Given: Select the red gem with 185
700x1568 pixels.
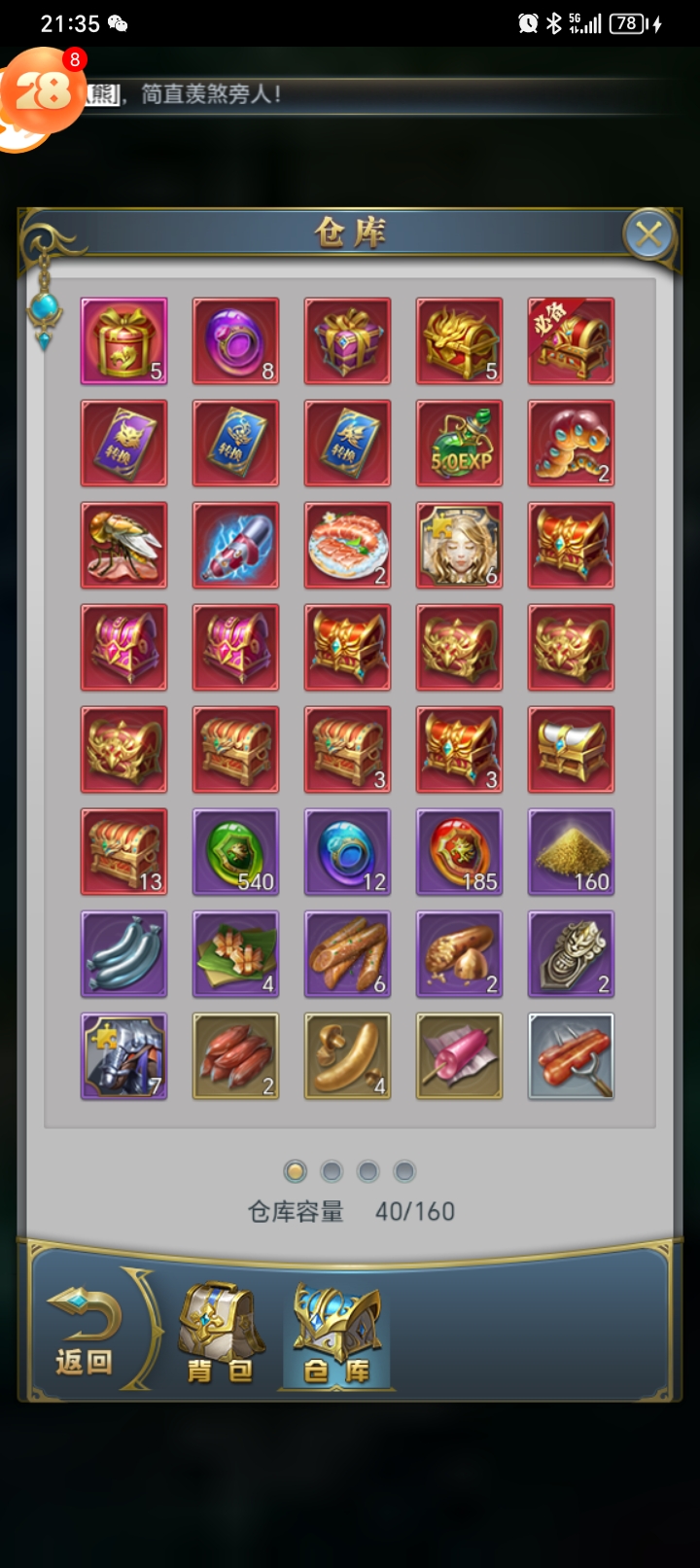Looking at the screenshot, I should point(459,851).
